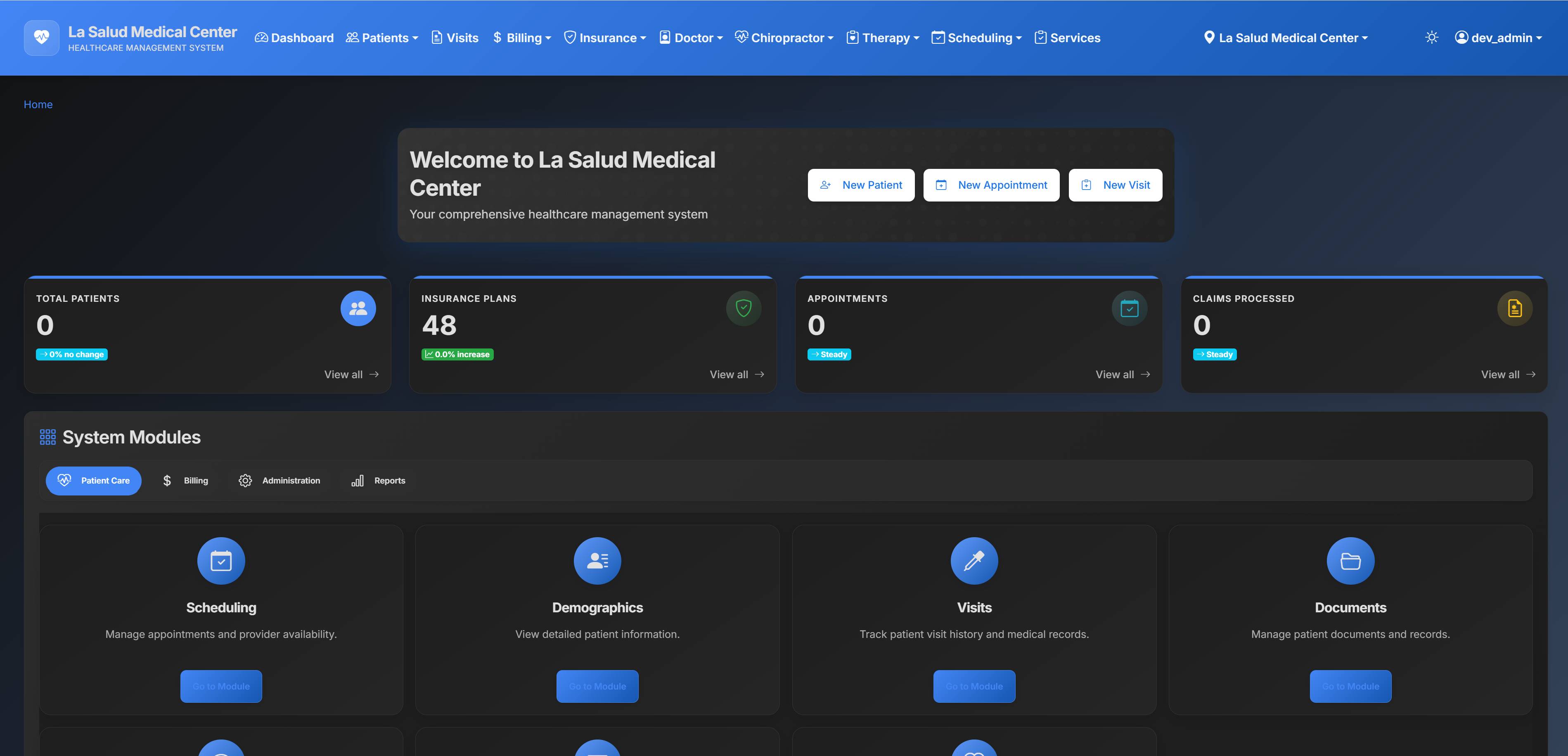This screenshot has width=1568, height=756.
Task: Switch to the Administration filter
Action: [279, 480]
